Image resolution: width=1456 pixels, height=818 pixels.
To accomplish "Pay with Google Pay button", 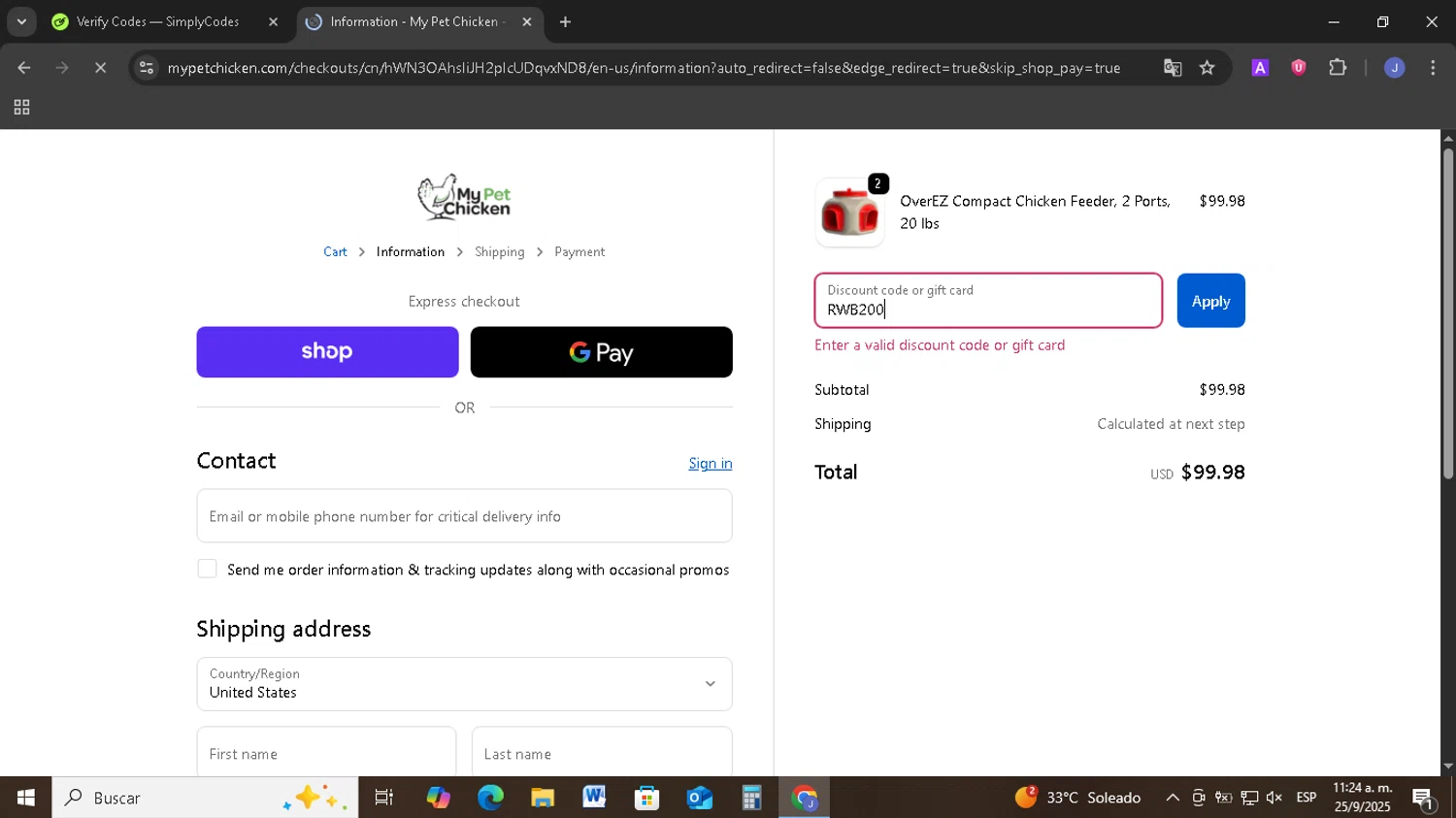I will pyautogui.click(x=602, y=351).
